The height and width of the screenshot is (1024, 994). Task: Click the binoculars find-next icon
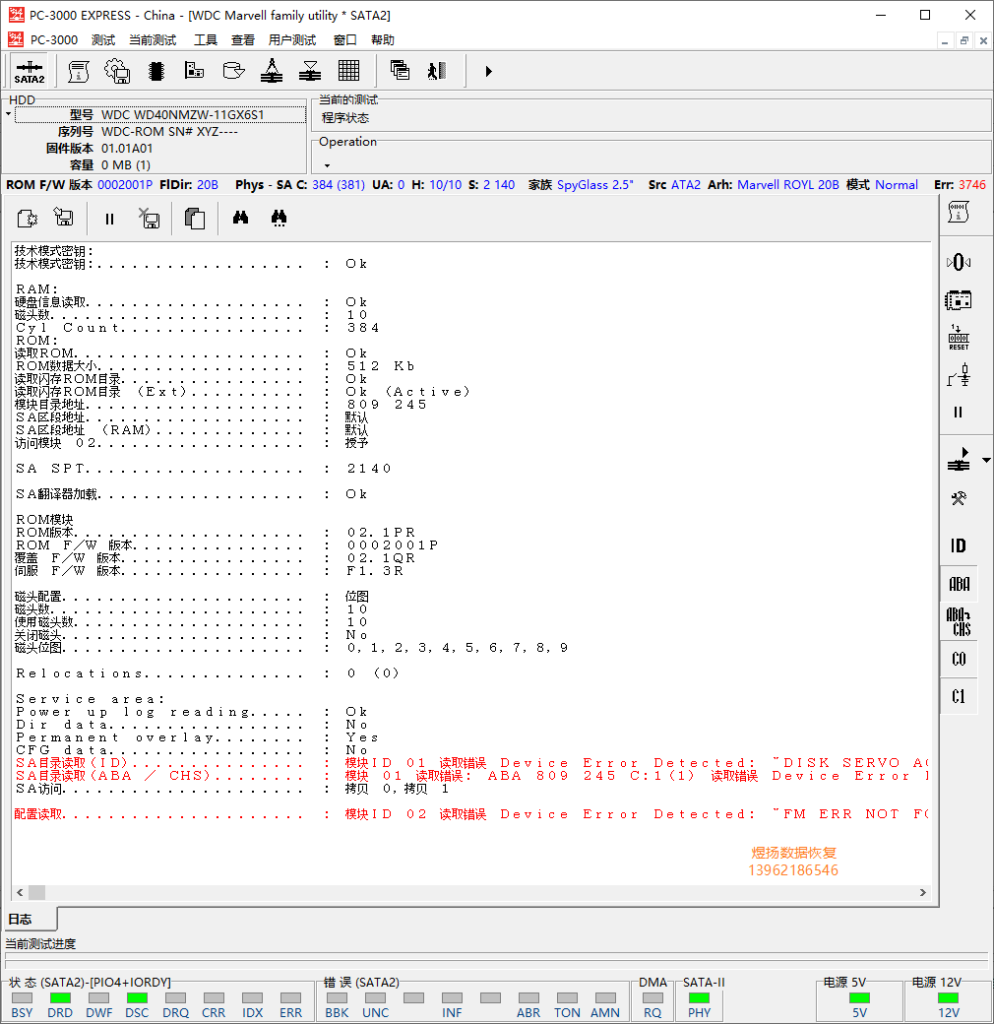(279, 218)
